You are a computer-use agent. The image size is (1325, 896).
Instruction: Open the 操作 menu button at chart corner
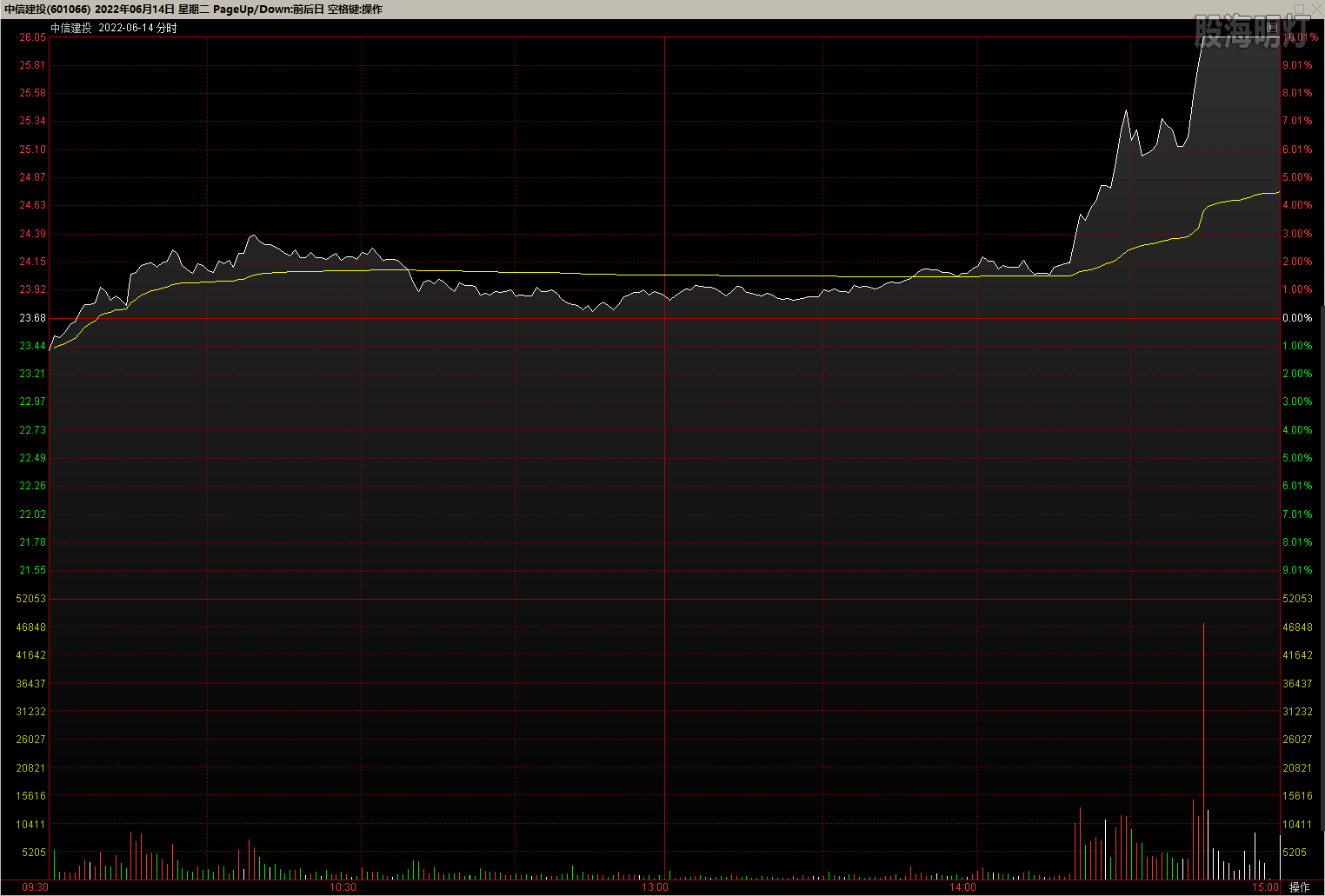(1299, 887)
